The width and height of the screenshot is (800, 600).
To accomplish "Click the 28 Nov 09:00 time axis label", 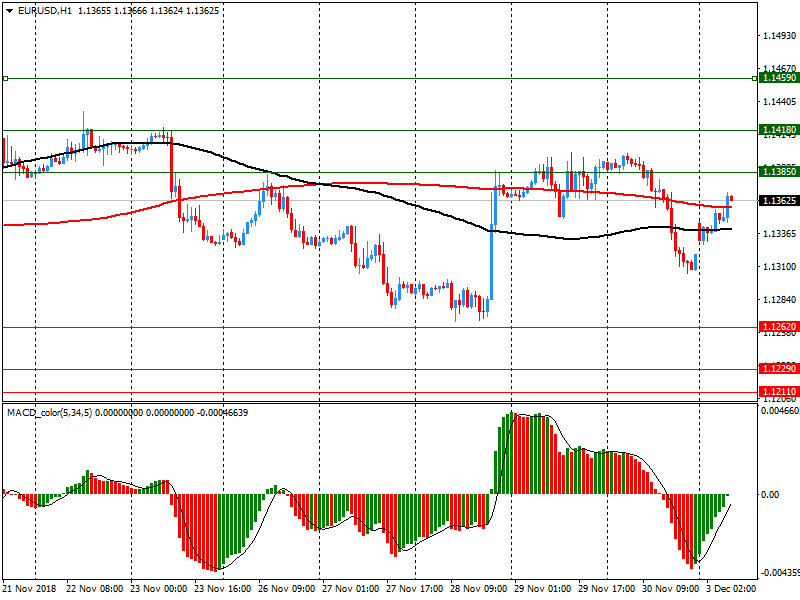I will point(478,590).
